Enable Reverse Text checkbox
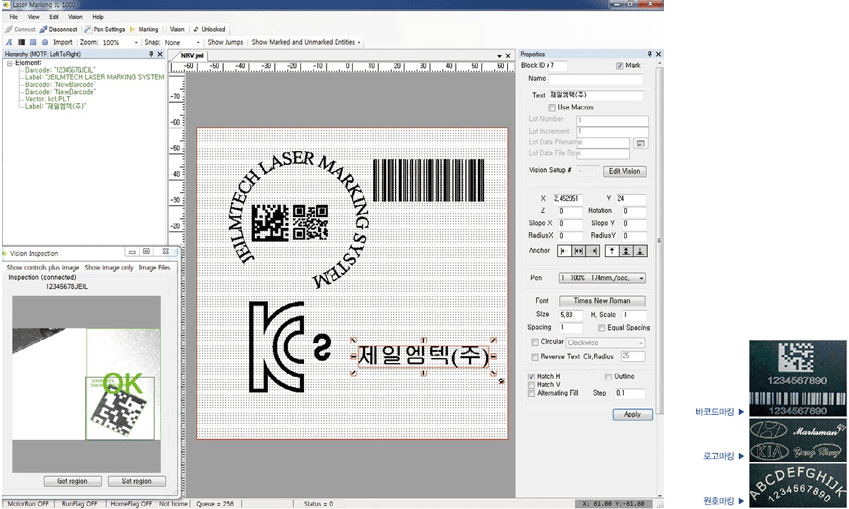This screenshot has height=509, width=849. 535,357
